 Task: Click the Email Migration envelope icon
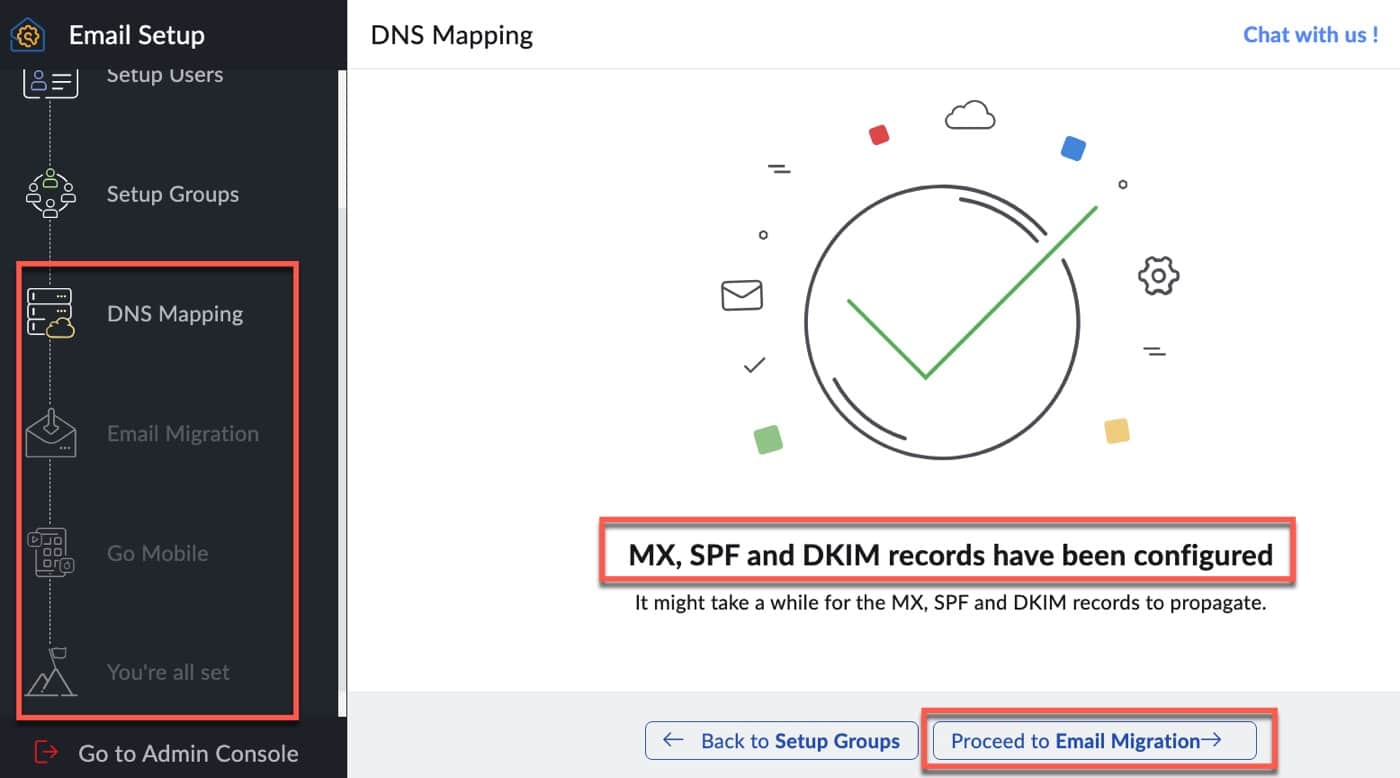50,433
